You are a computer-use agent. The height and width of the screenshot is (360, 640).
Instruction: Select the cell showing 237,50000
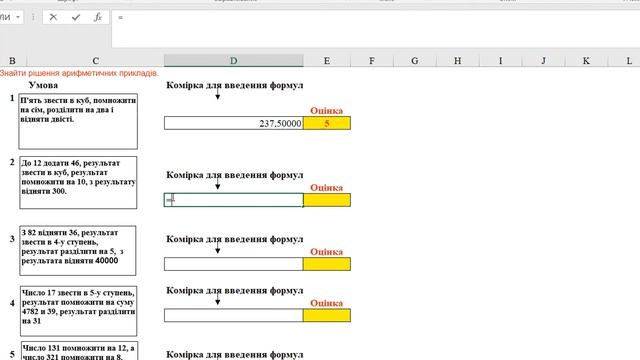tap(233, 123)
